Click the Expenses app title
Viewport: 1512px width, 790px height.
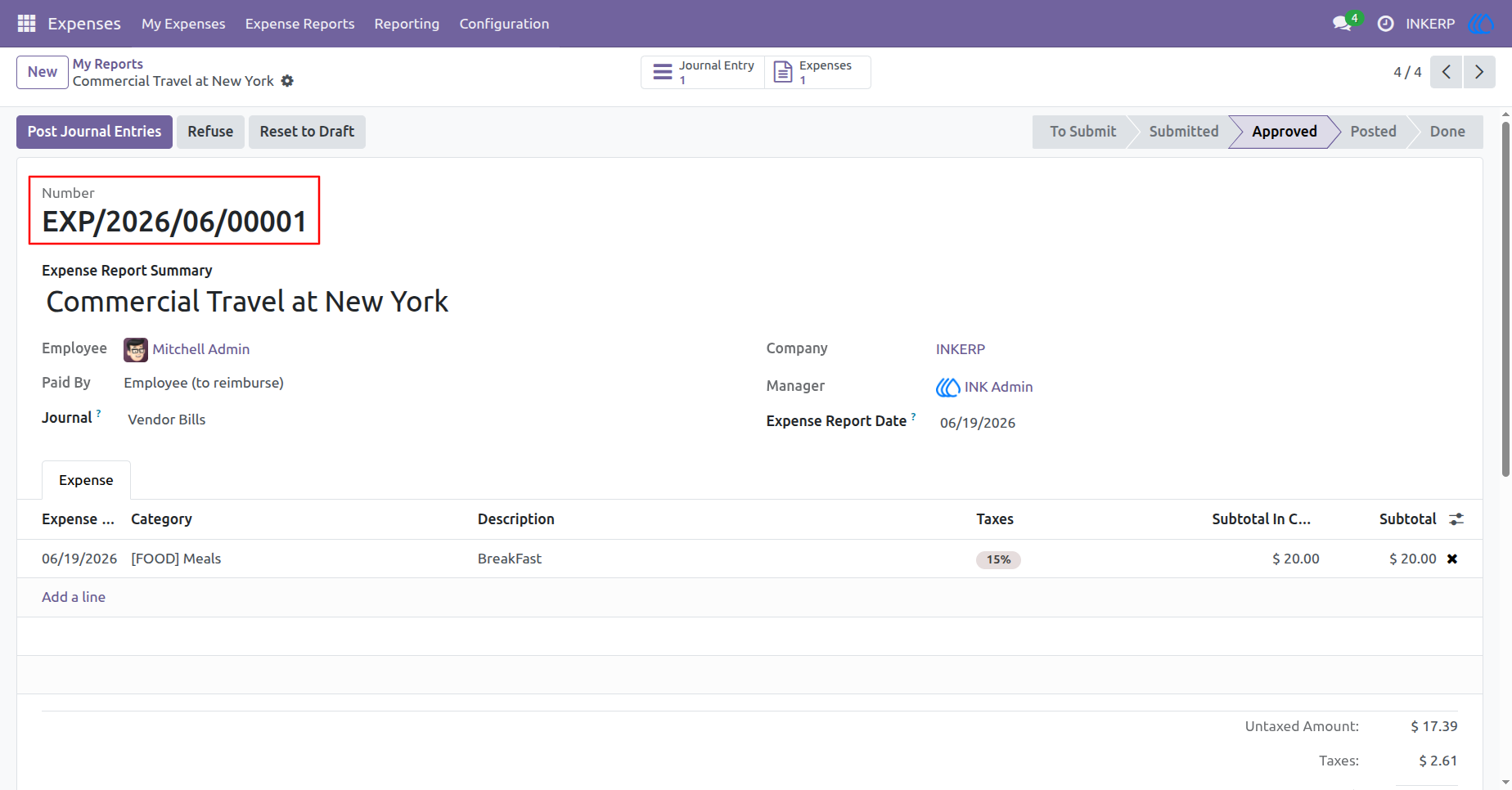(x=84, y=24)
